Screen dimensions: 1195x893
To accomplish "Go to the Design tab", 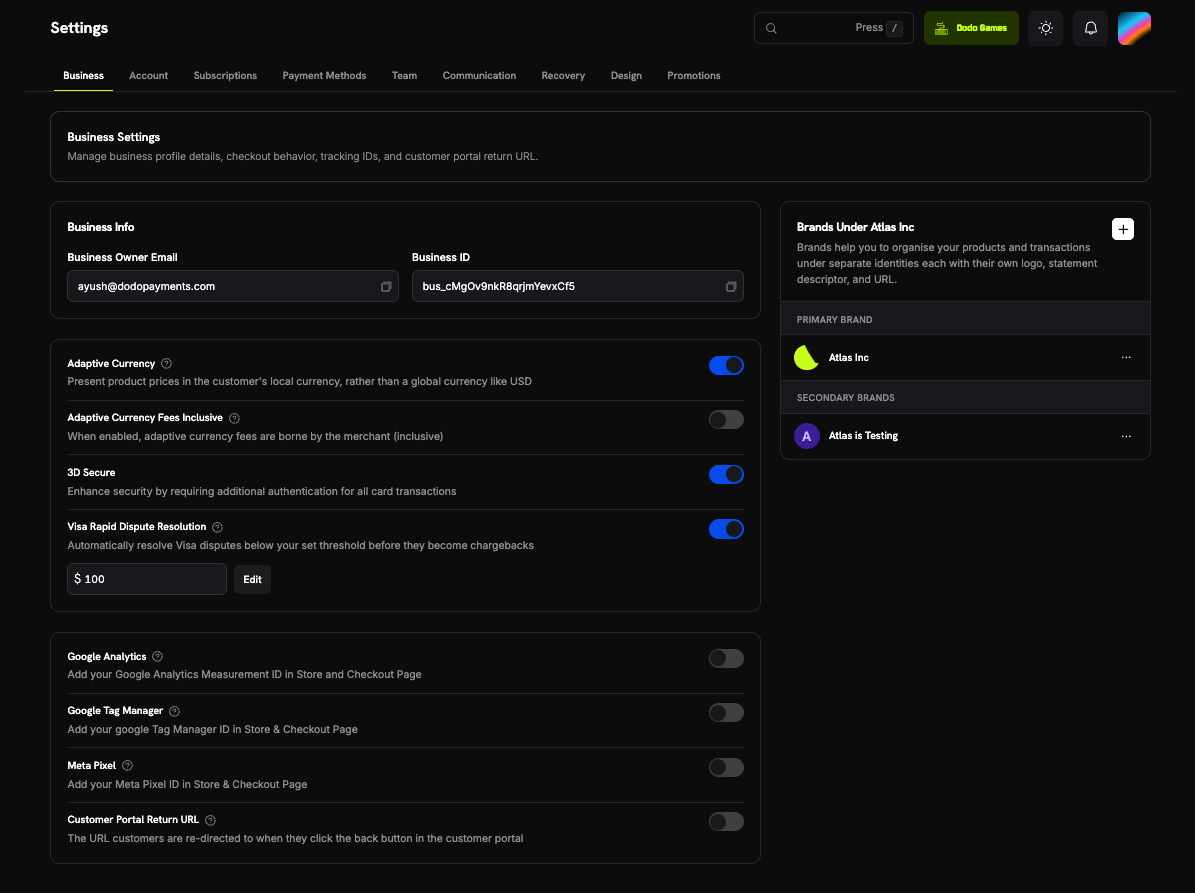I will (626, 75).
